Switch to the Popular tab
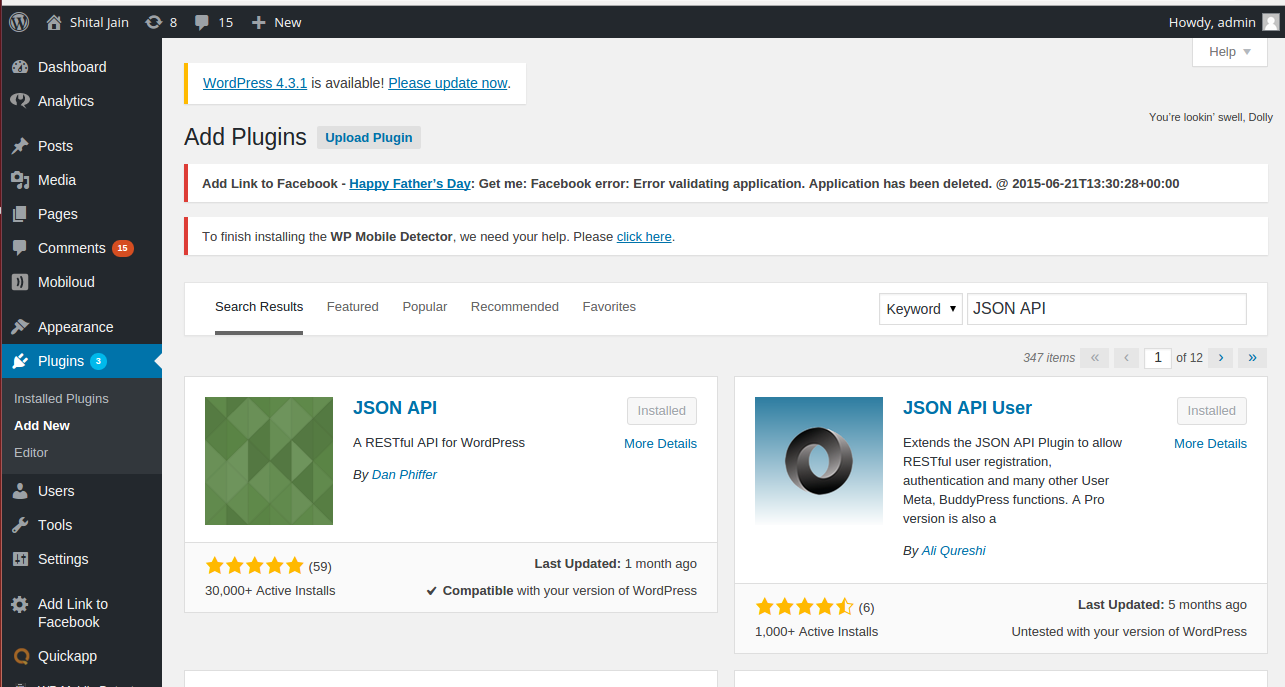 (425, 307)
